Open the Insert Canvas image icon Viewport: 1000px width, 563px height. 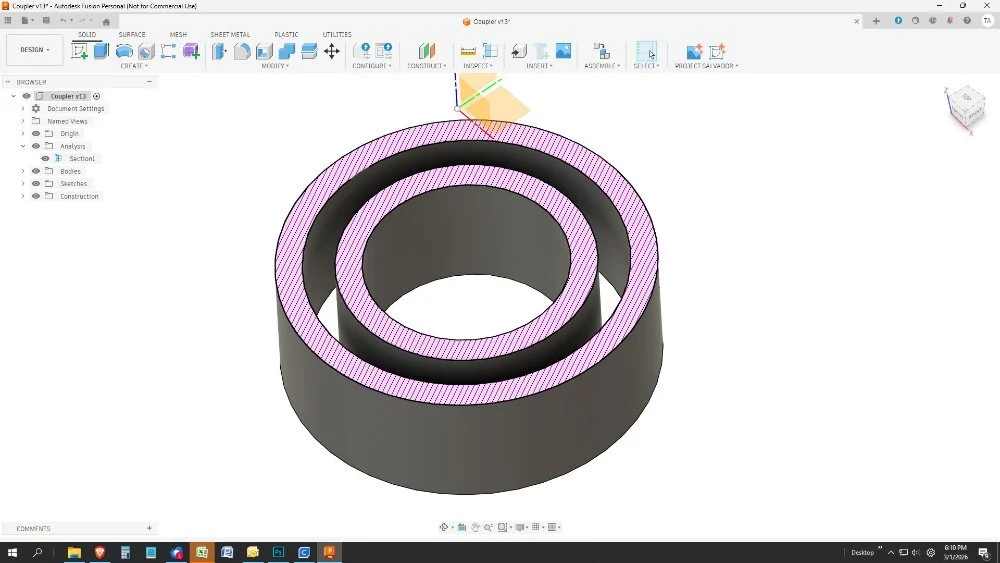click(563, 51)
